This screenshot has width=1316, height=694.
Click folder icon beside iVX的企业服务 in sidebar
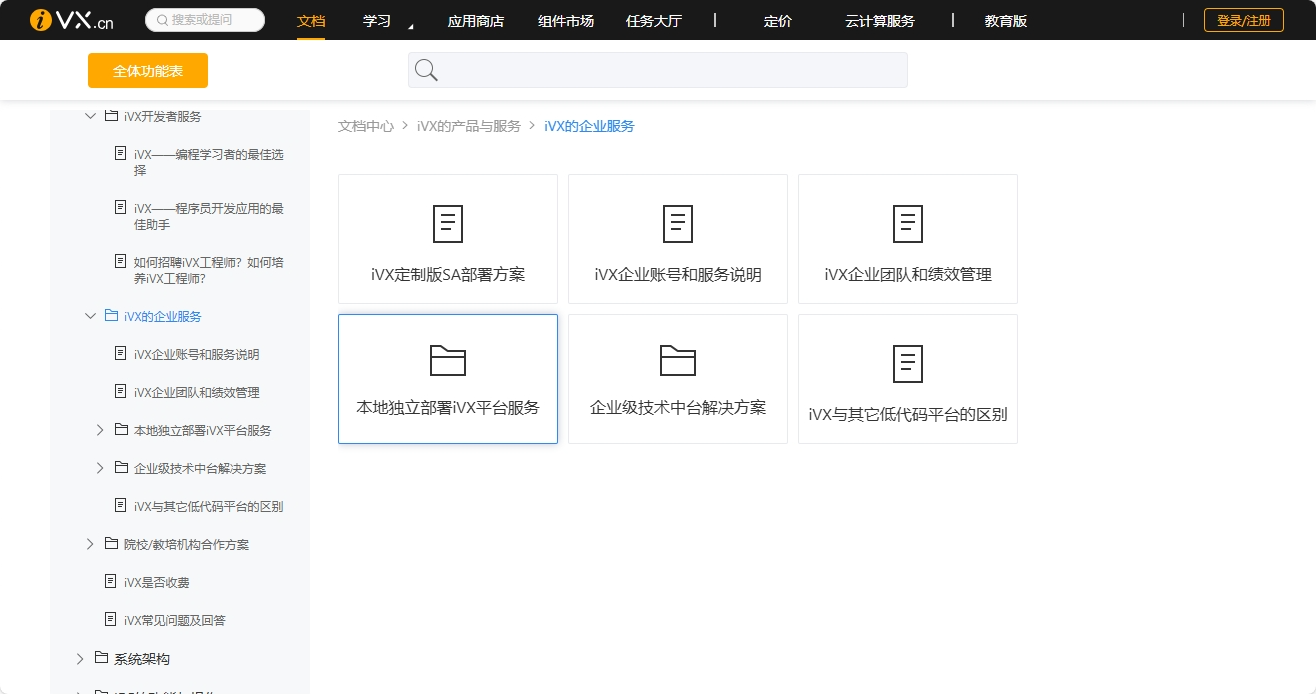point(111,316)
